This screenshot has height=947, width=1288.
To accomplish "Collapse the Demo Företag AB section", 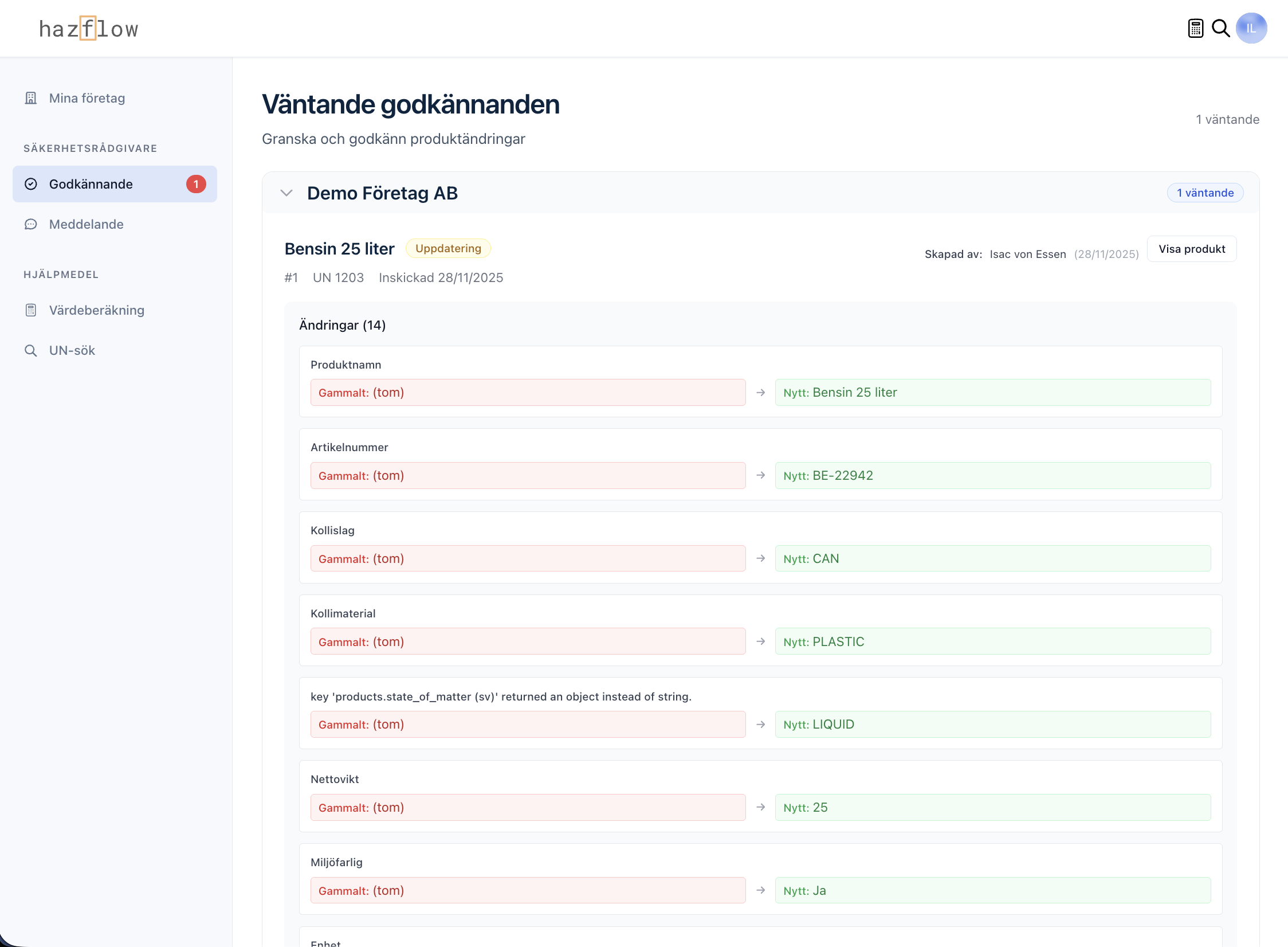I will 286,193.
